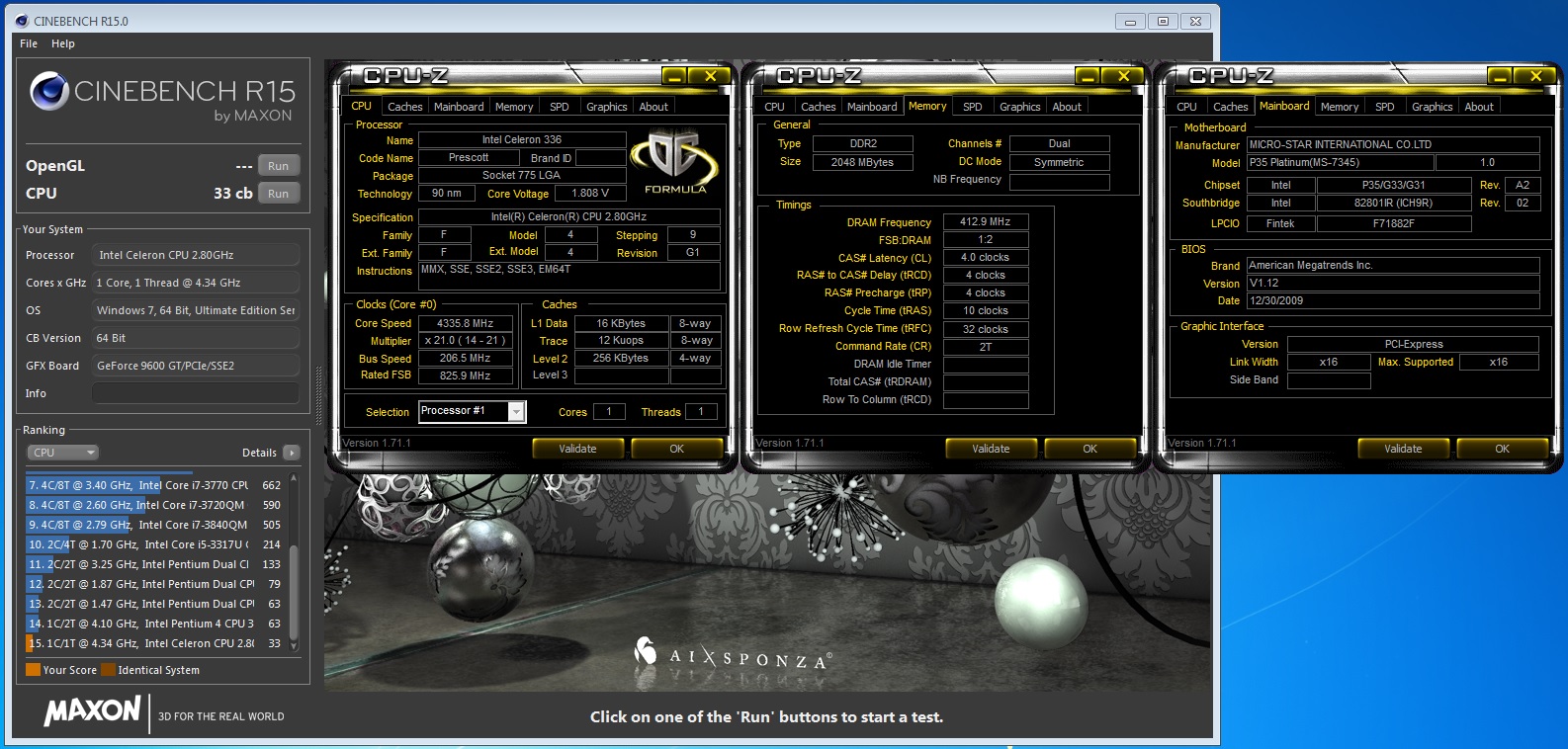The image size is (1568, 749).
Task: Minimize the third CPU-Z Mainboard window
Action: [1500, 75]
